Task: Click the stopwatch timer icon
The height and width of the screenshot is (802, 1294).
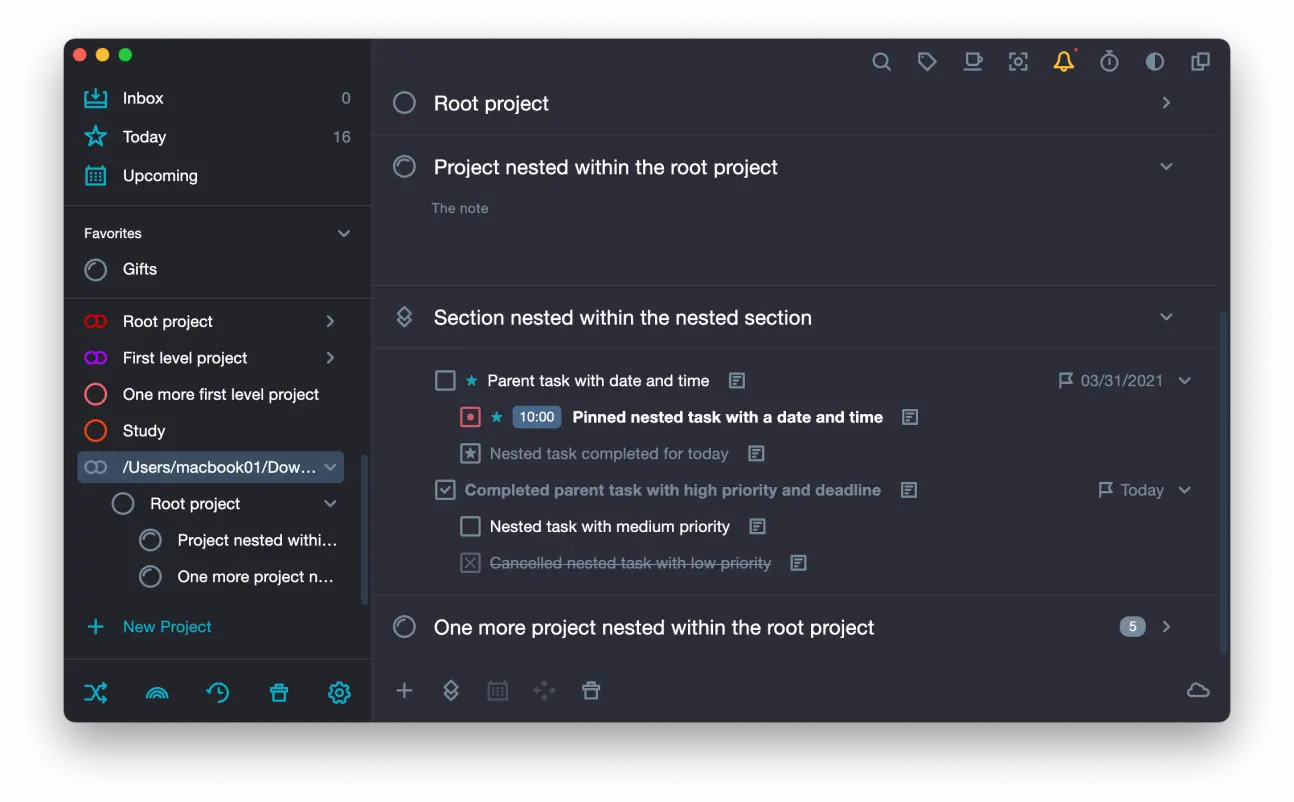Action: [1109, 62]
